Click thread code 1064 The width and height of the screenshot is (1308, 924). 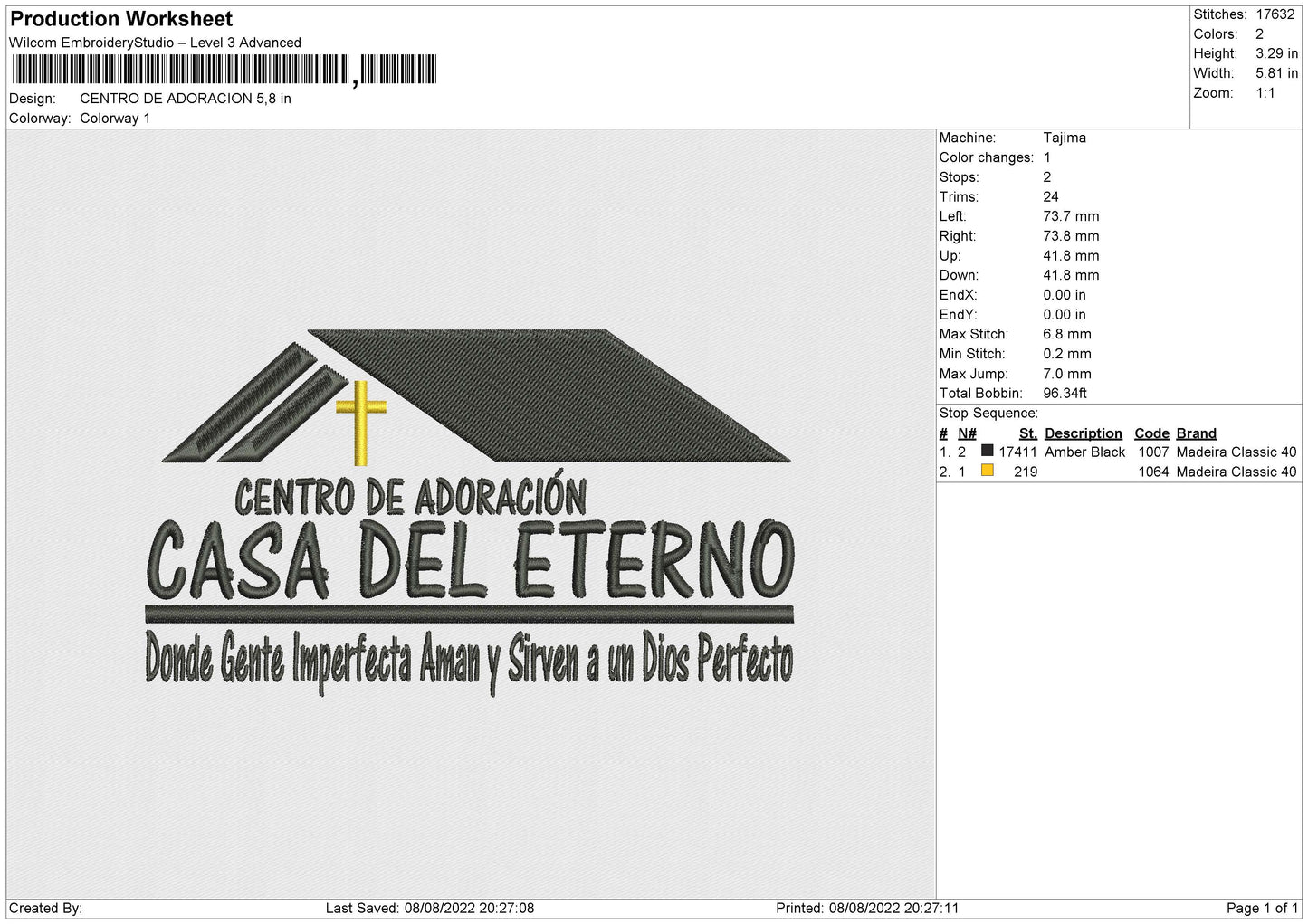click(x=1154, y=472)
